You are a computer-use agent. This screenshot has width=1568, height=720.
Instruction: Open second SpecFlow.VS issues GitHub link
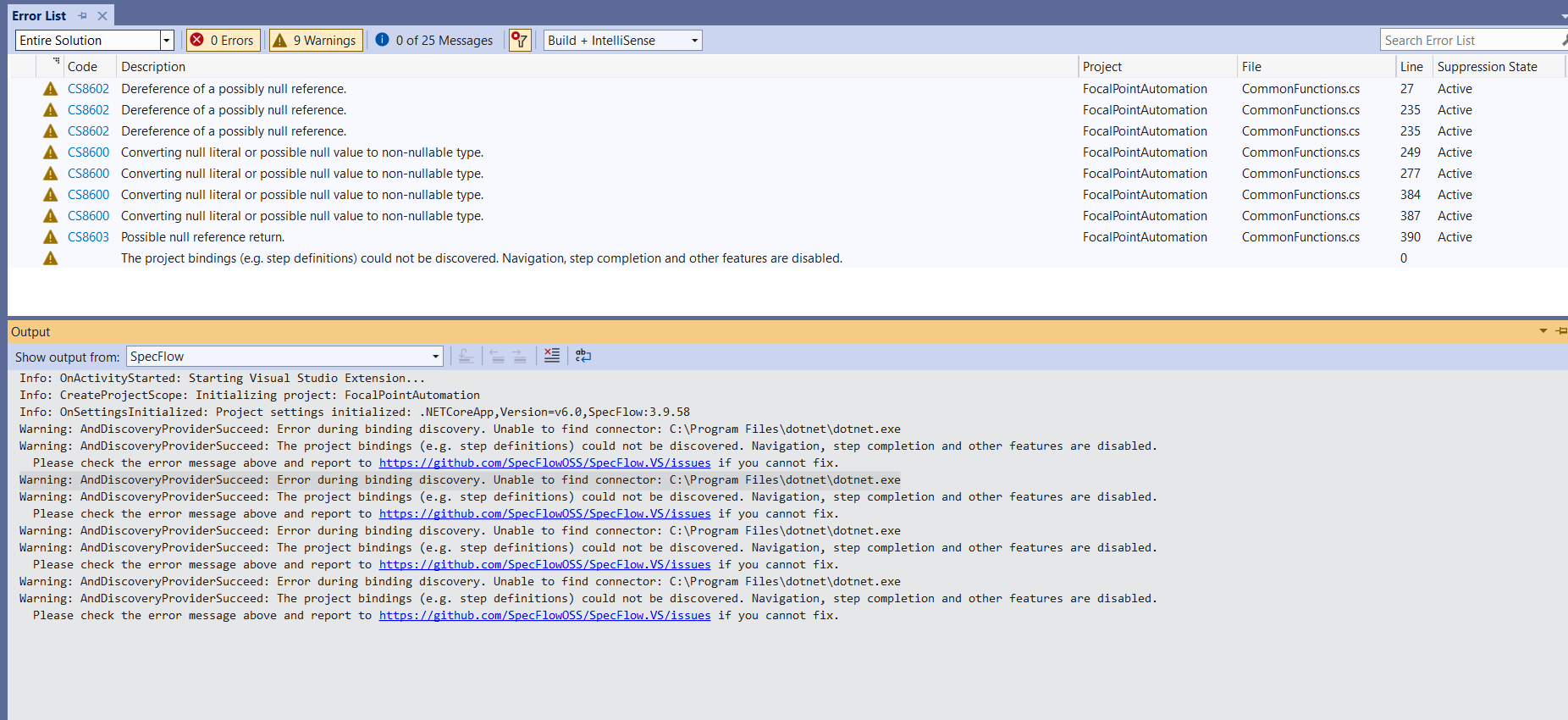(544, 514)
